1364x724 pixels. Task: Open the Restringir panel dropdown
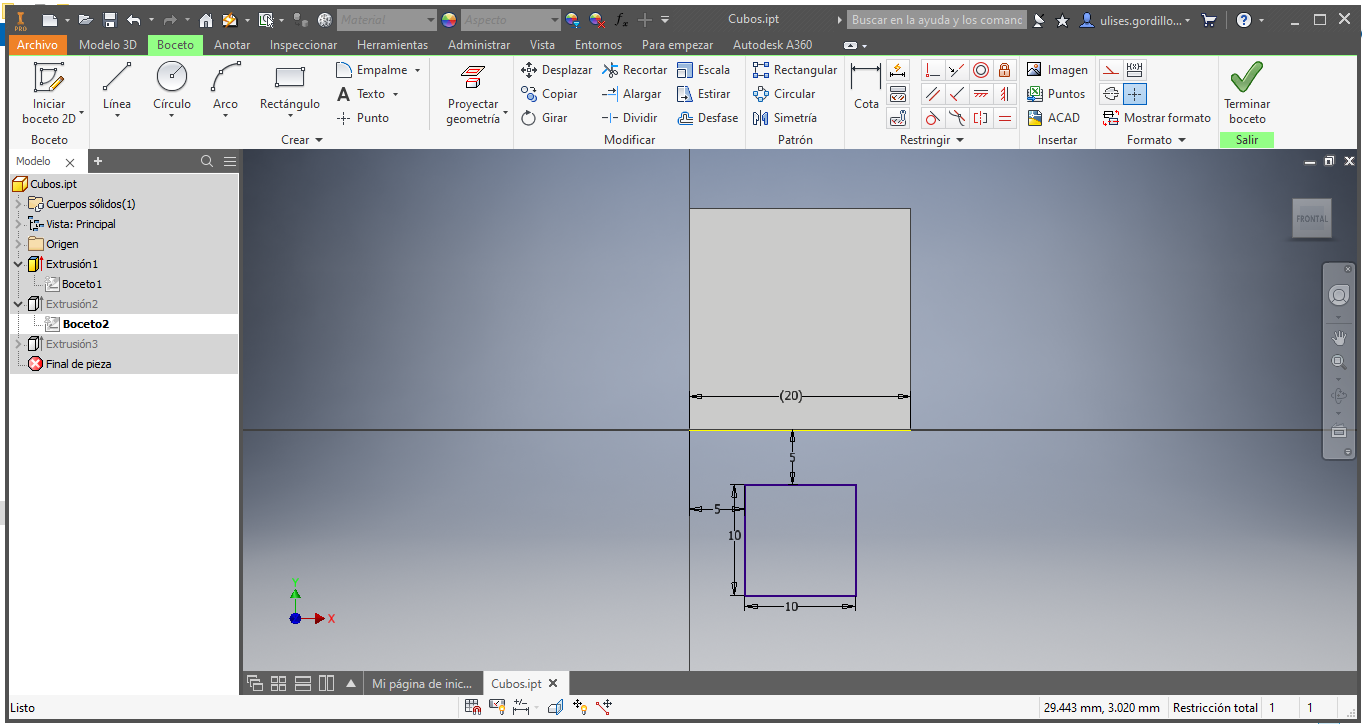pyautogui.click(x=932, y=140)
